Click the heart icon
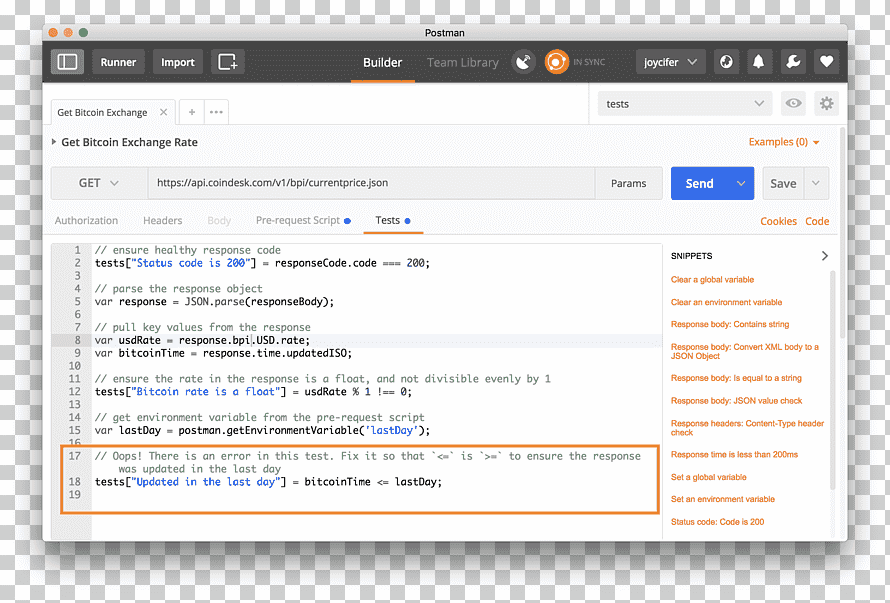This screenshot has width=890, height=603. [x=826, y=61]
